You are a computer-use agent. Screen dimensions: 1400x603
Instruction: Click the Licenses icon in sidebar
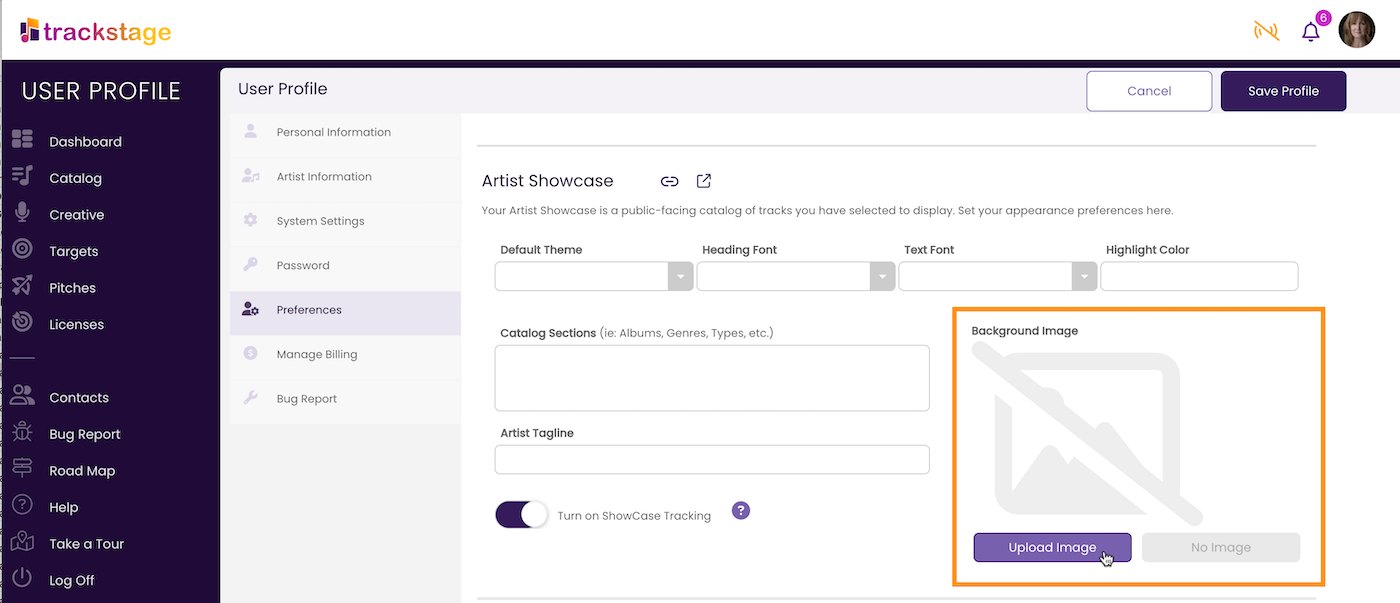point(22,323)
